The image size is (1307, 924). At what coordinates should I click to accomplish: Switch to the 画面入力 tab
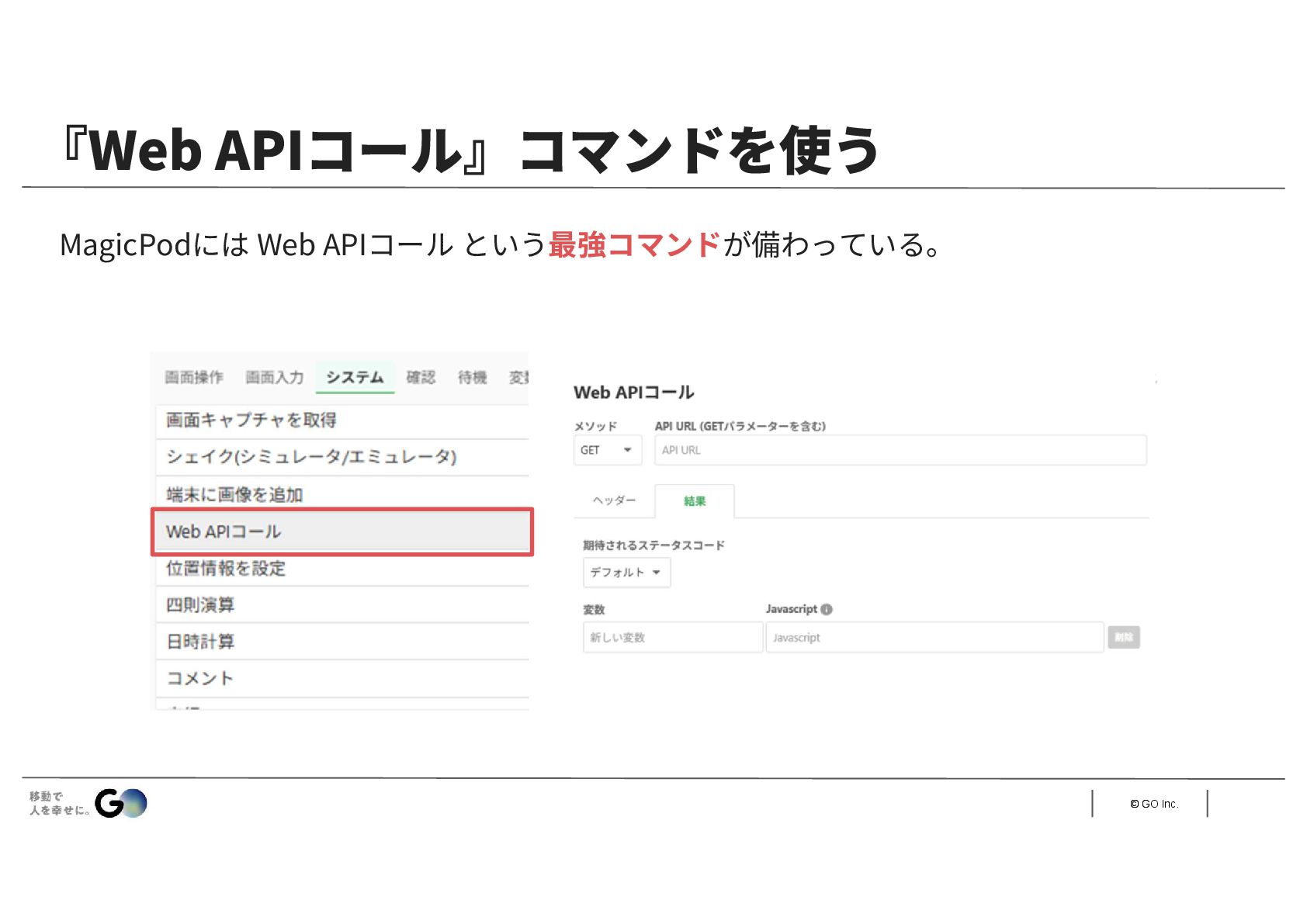[x=274, y=377]
